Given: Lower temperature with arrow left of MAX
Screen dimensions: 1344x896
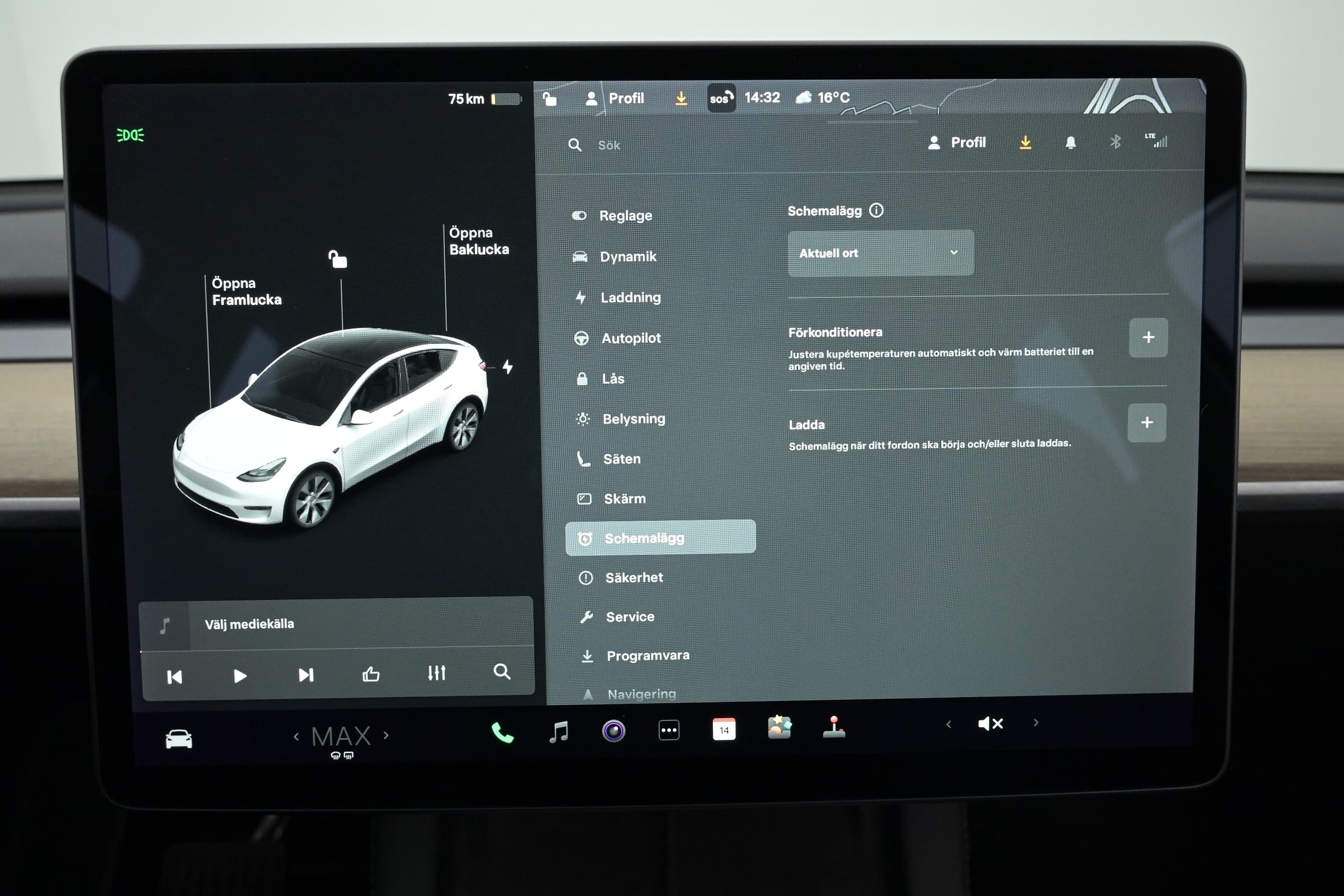Looking at the screenshot, I should [296, 737].
